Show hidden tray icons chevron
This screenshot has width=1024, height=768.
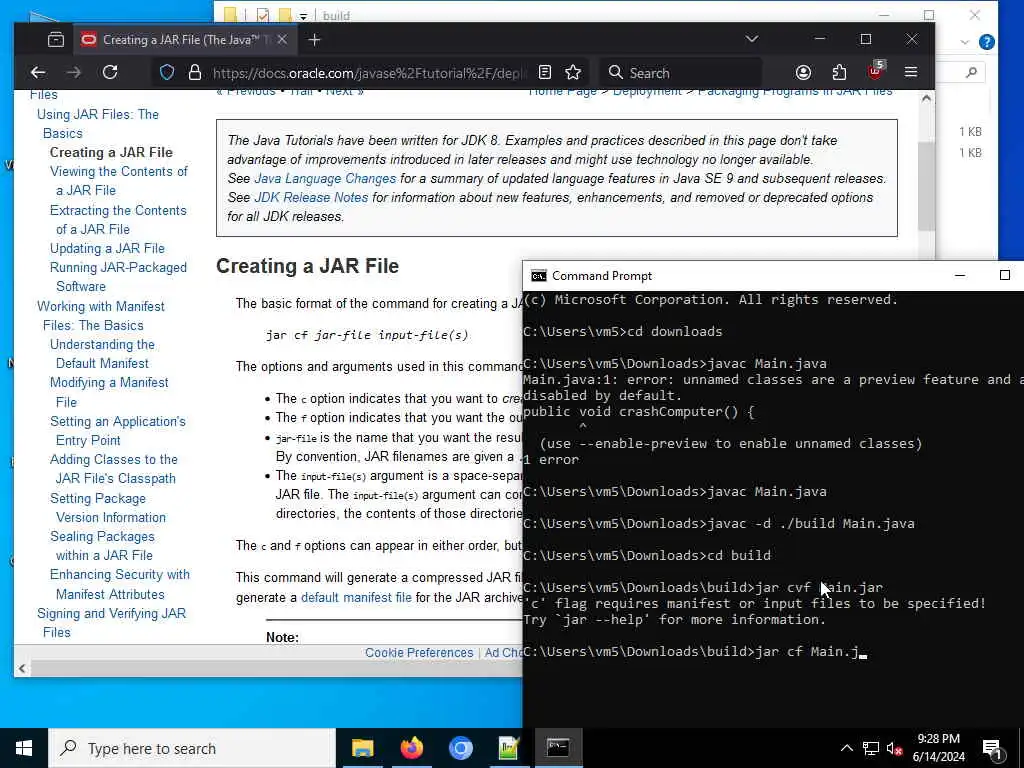(x=846, y=748)
